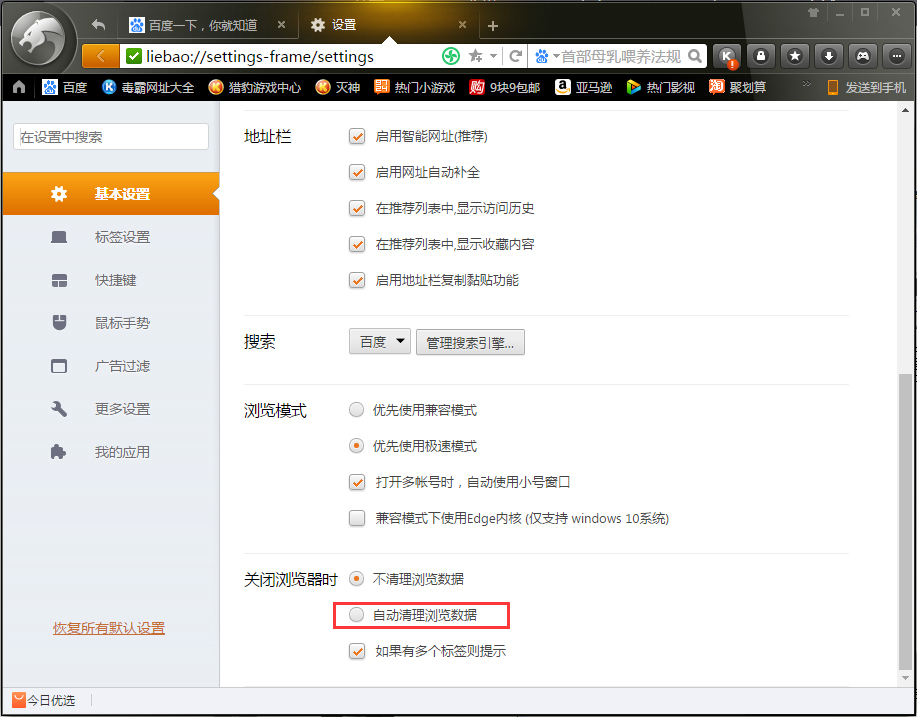Open the favorites star icon in toolbar
Screen dimensions: 917x717
pos(794,57)
